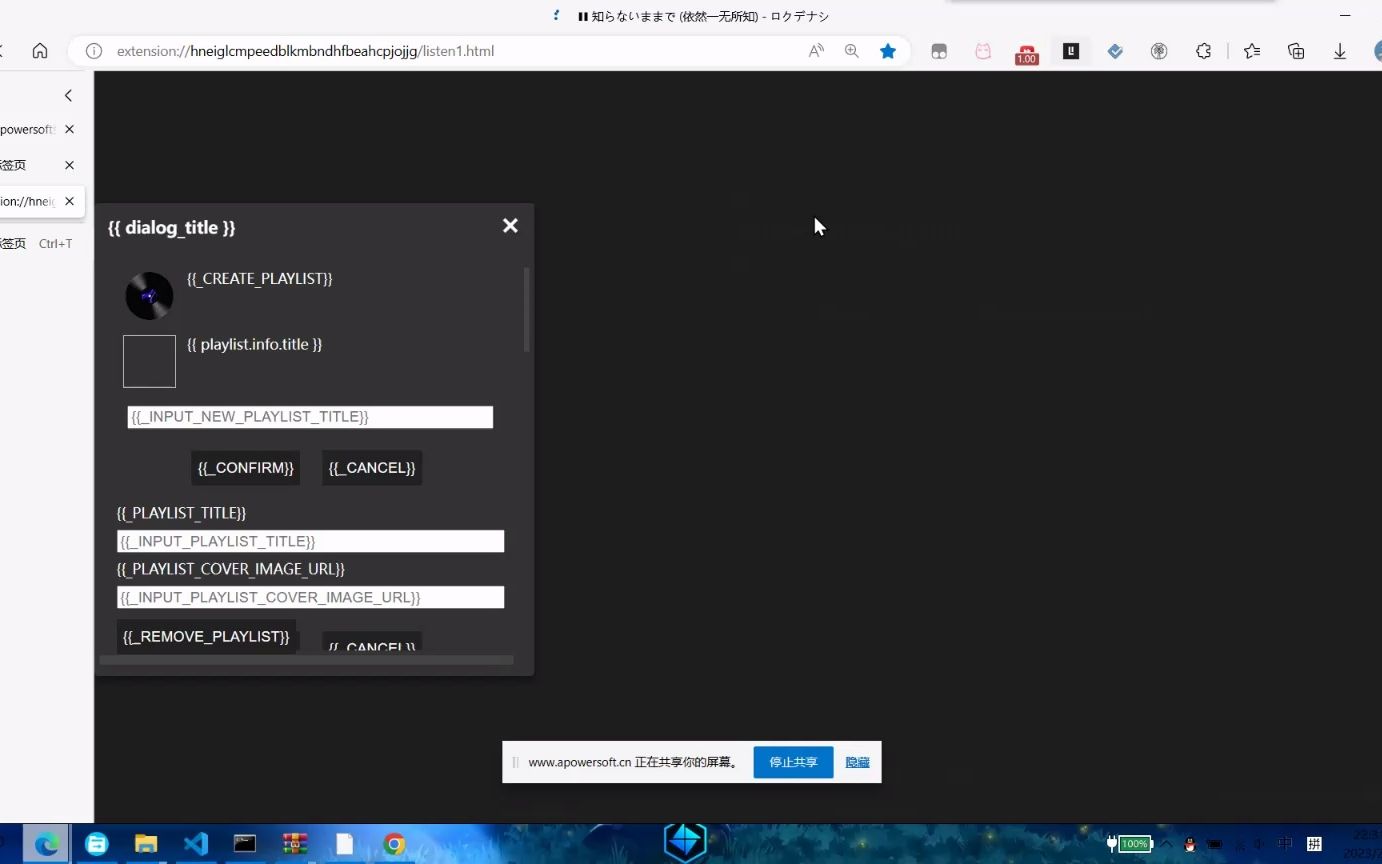Viewport: 1382px width, 864px height.
Task: Open File Explorer from taskbar
Action: (146, 845)
